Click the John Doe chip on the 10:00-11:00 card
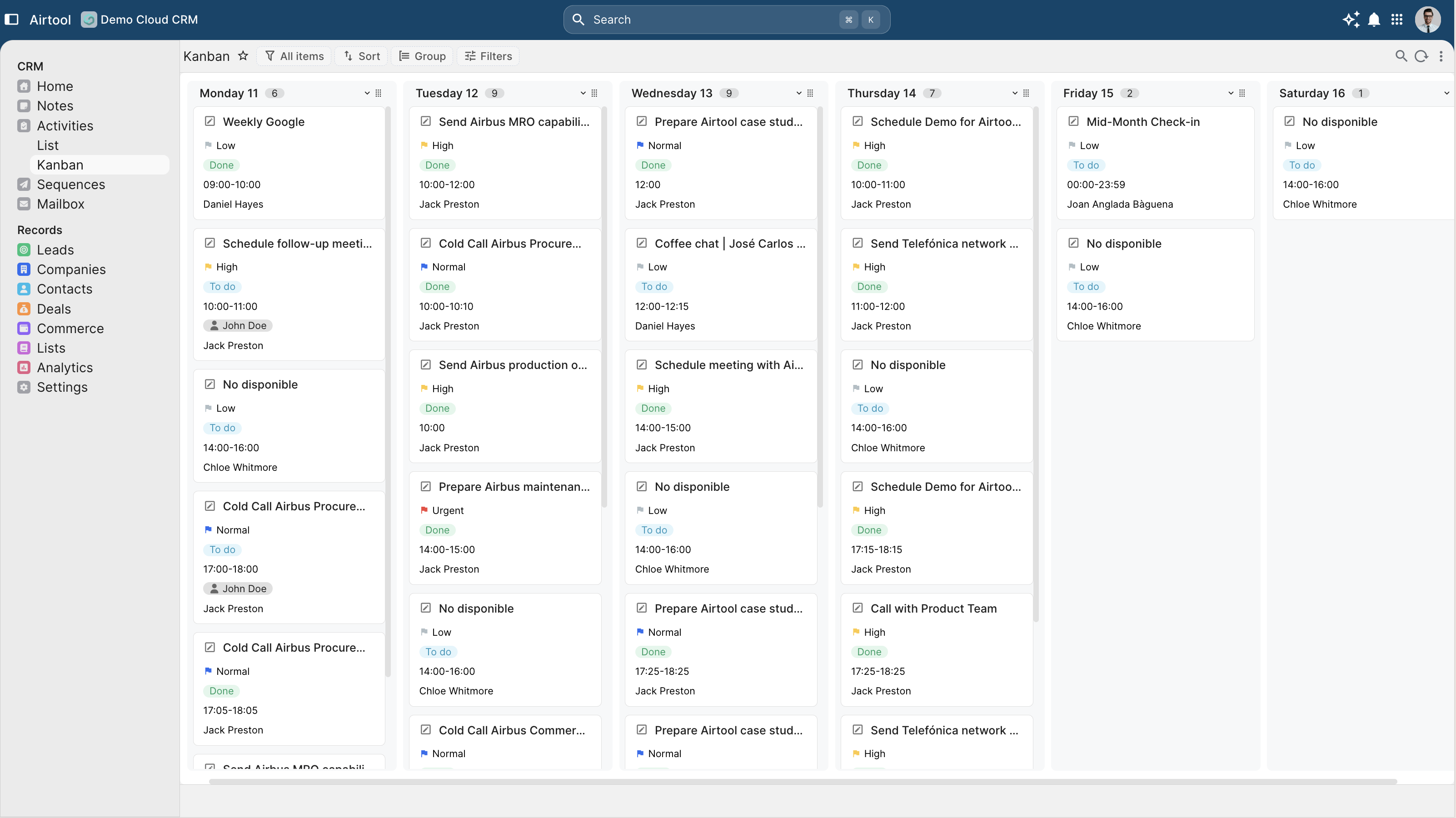The image size is (1456, 818). click(x=238, y=326)
